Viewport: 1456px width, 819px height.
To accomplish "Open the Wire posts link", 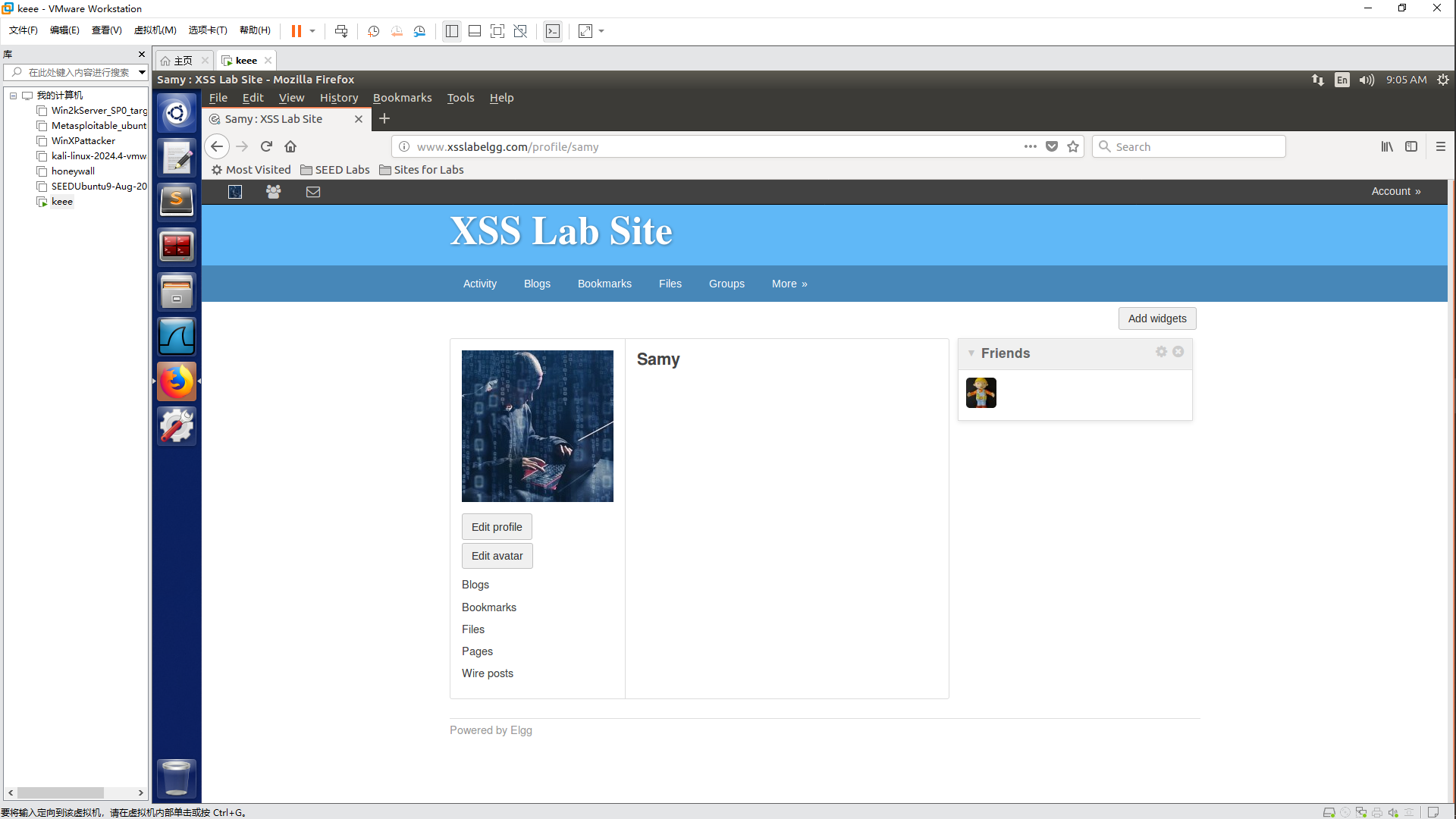I will click(x=488, y=673).
